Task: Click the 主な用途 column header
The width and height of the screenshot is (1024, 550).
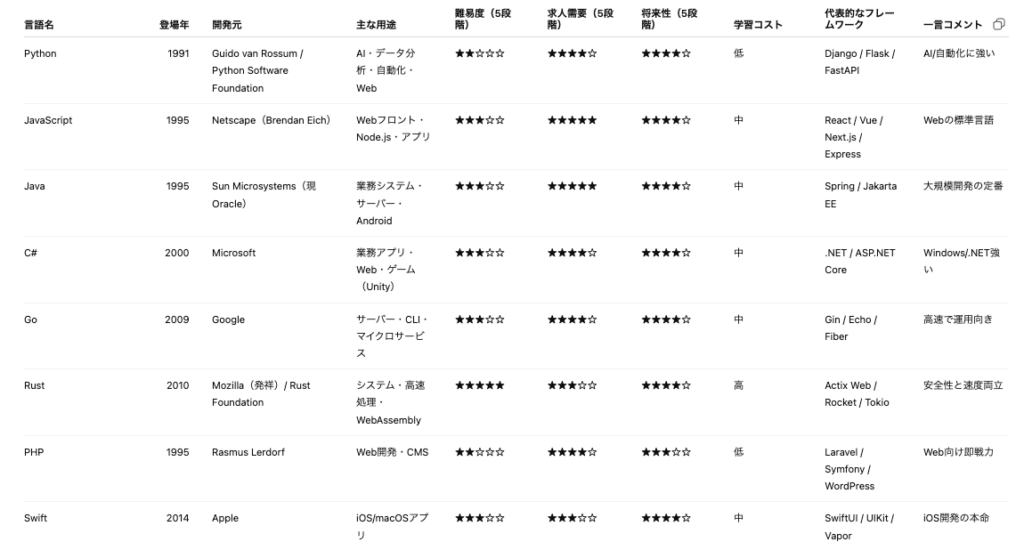Action: coord(375,23)
